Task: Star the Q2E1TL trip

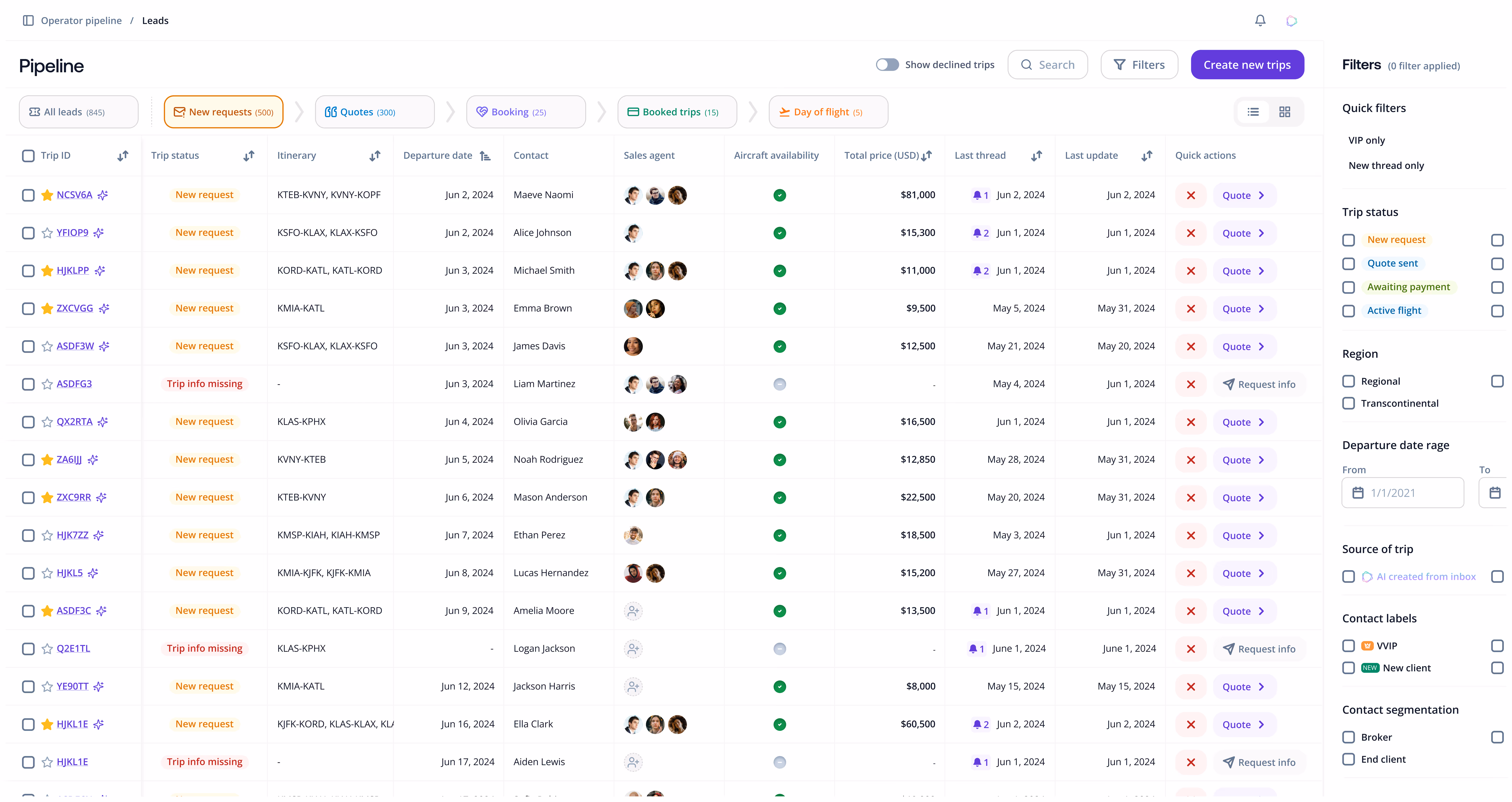Action: [x=47, y=649]
